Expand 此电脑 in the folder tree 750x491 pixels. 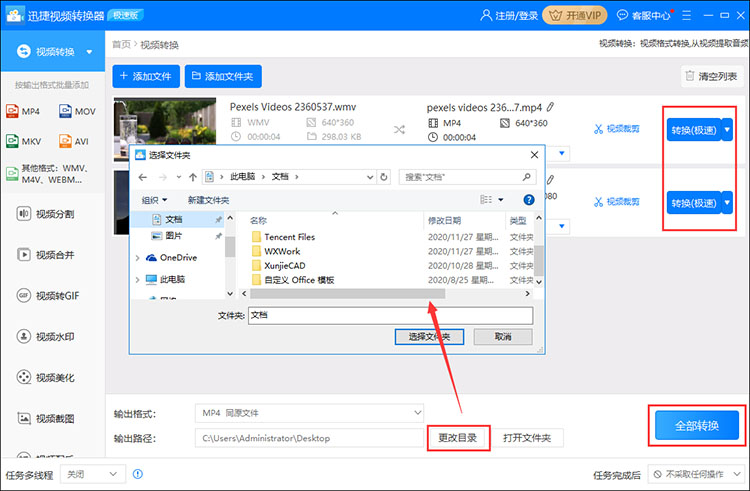point(138,280)
